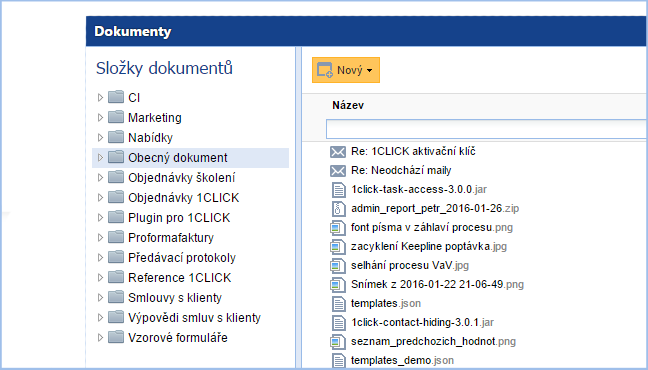Open document Re: 1CLICK aktivační klíč
The image size is (648, 370).
point(413,151)
